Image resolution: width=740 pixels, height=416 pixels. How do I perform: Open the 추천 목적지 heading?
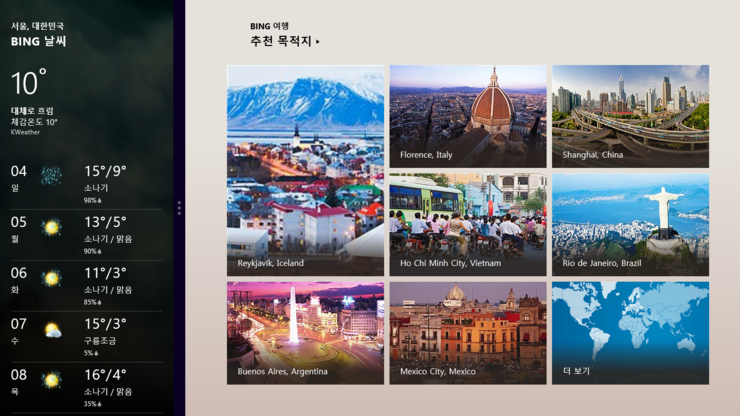280,42
